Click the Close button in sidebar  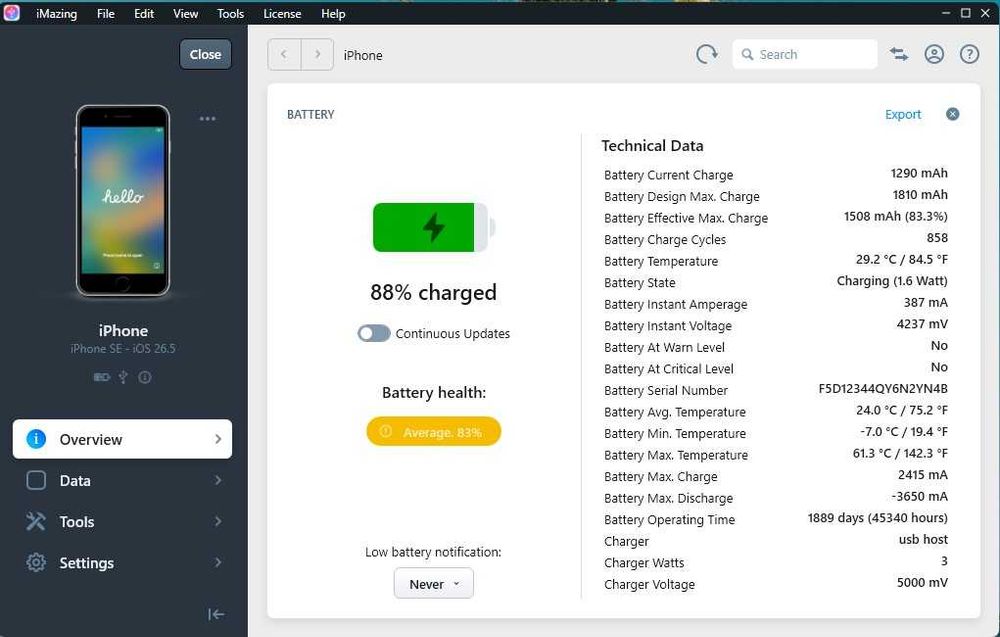tap(205, 54)
